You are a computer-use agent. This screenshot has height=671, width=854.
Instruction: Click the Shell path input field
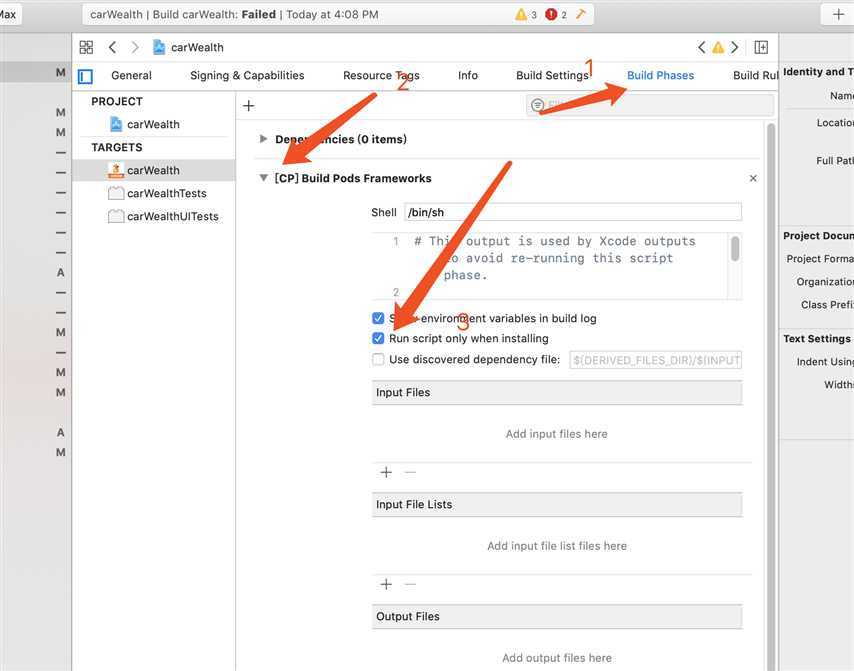pos(572,212)
